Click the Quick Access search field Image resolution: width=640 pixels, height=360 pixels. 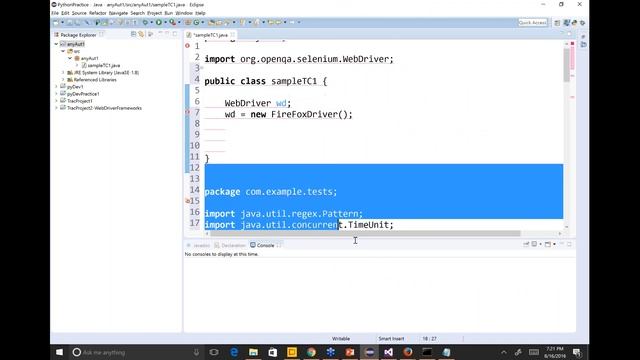coord(533,22)
